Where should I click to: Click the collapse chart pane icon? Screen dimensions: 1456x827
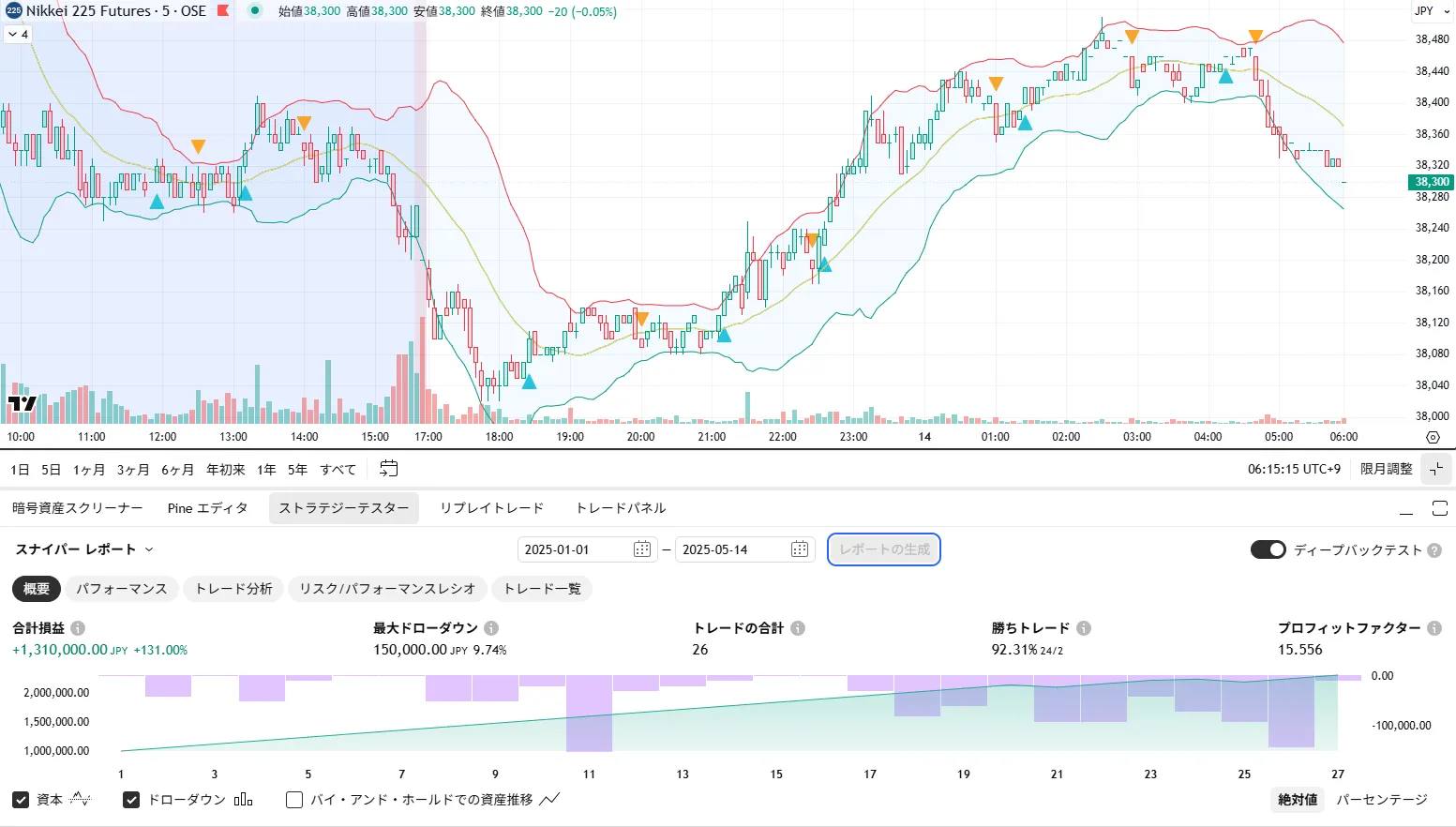tap(1436, 469)
